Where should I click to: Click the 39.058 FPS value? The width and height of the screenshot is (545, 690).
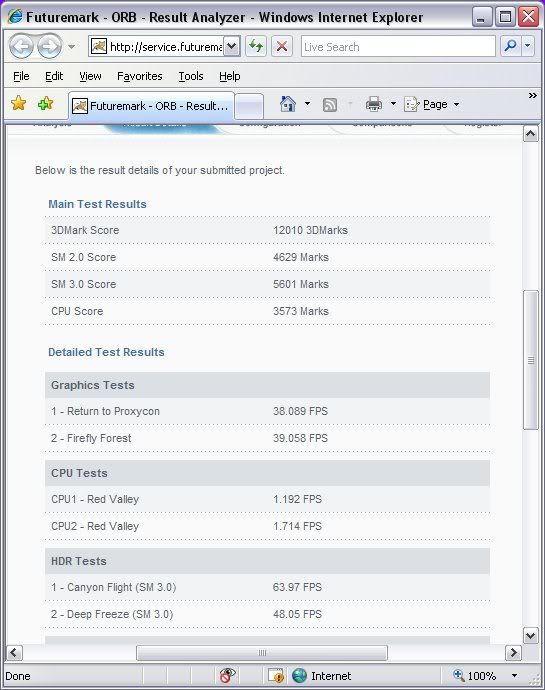(300, 438)
